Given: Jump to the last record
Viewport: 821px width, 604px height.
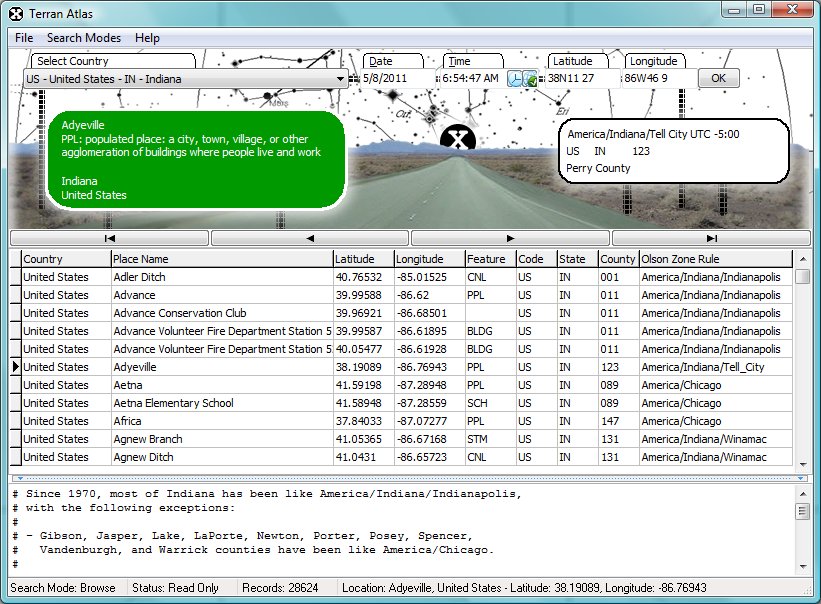Looking at the screenshot, I should point(712,238).
